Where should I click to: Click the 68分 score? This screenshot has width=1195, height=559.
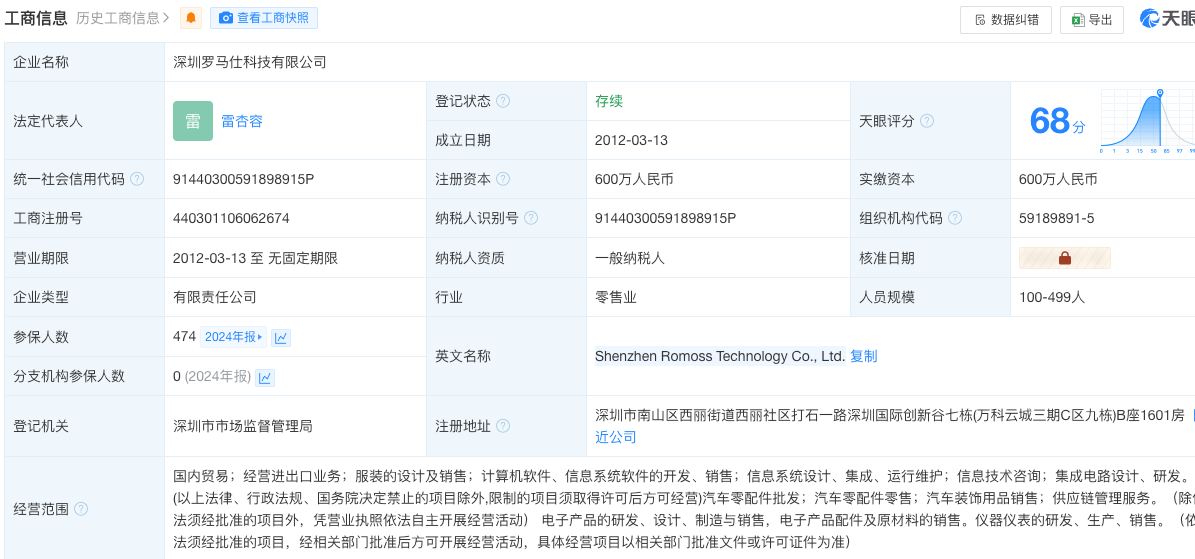pos(1057,121)
